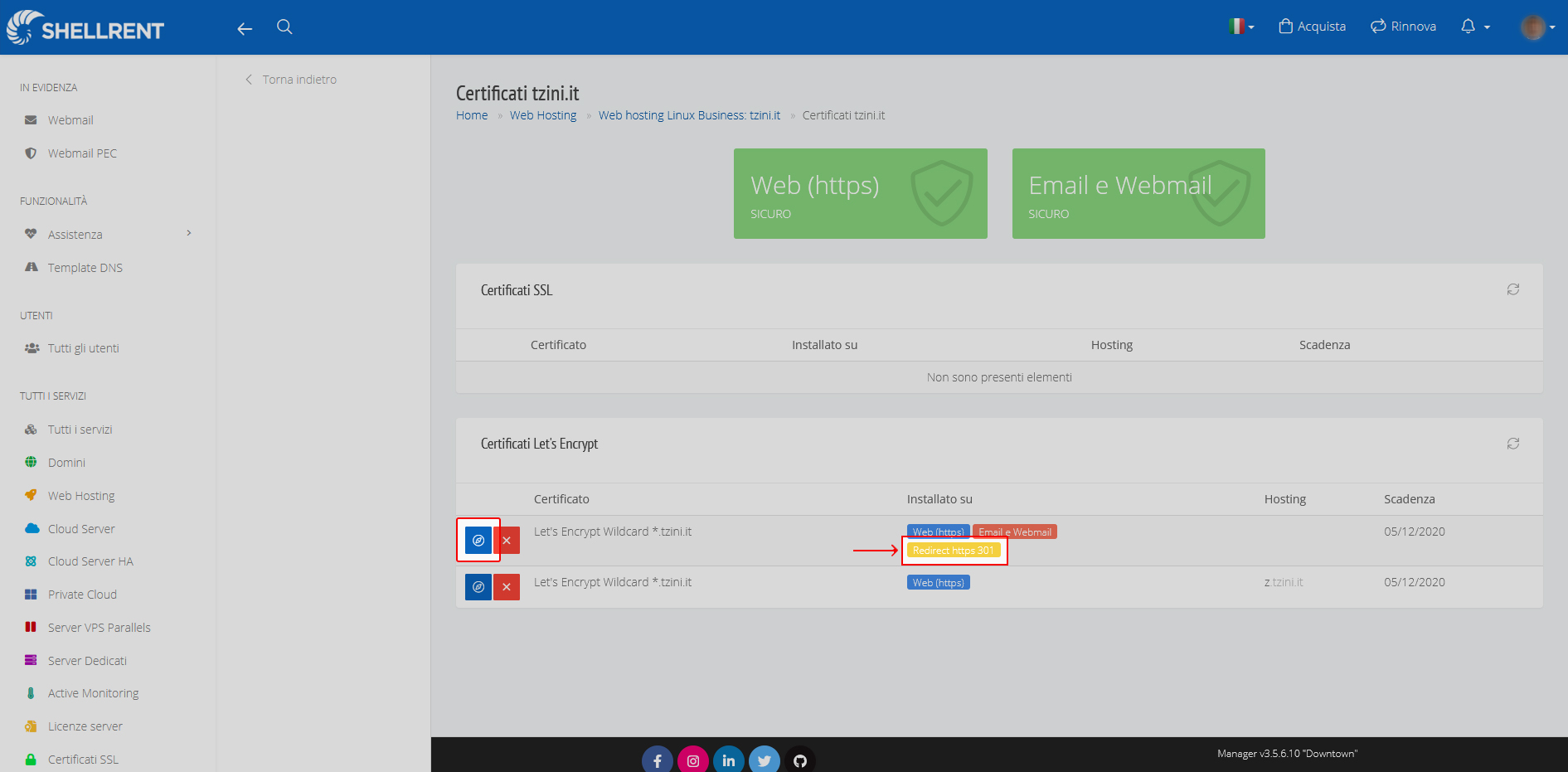The height and width of the screenshot is (772, 1568).
Task: Open the user avatar menu
Action: [x=1537, y=27]
